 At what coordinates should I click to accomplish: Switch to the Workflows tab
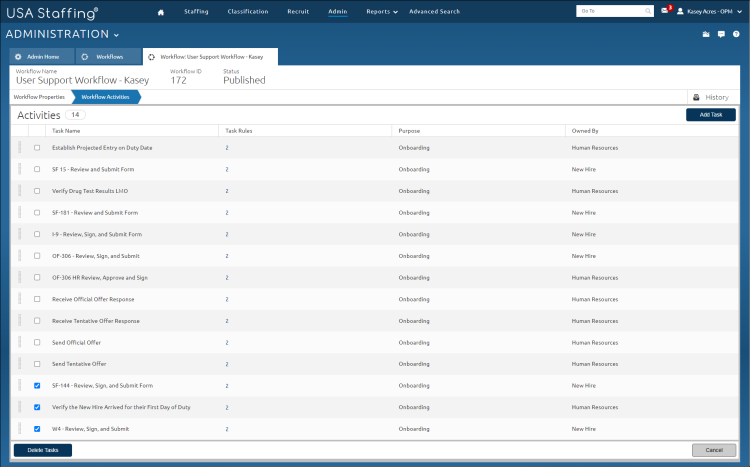pyautogui.click(x=109, y=56)
